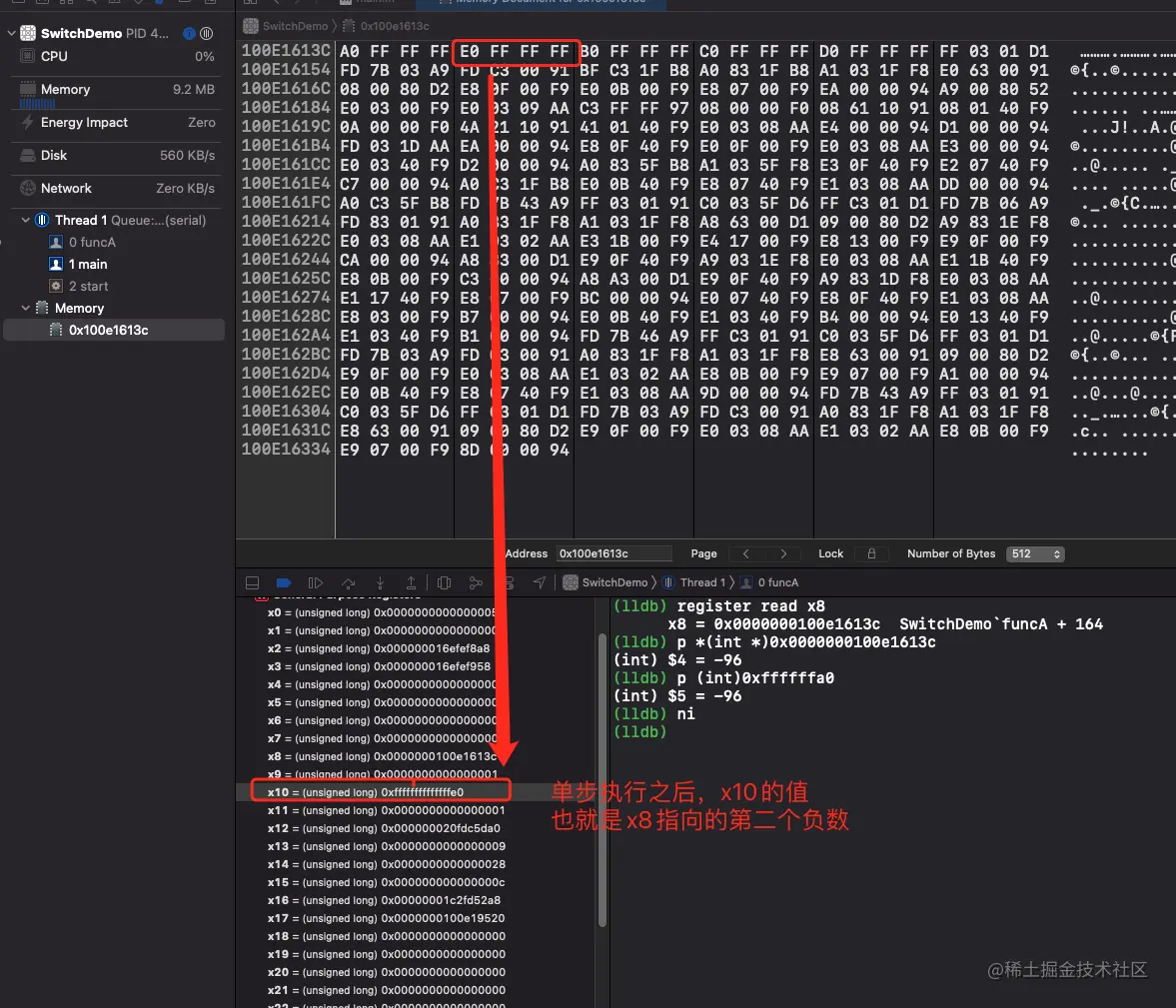Click the pause indicator beside SwitchDemo PID
The height and width of the screenshot is (1008, 1176).
click(206, 33)
